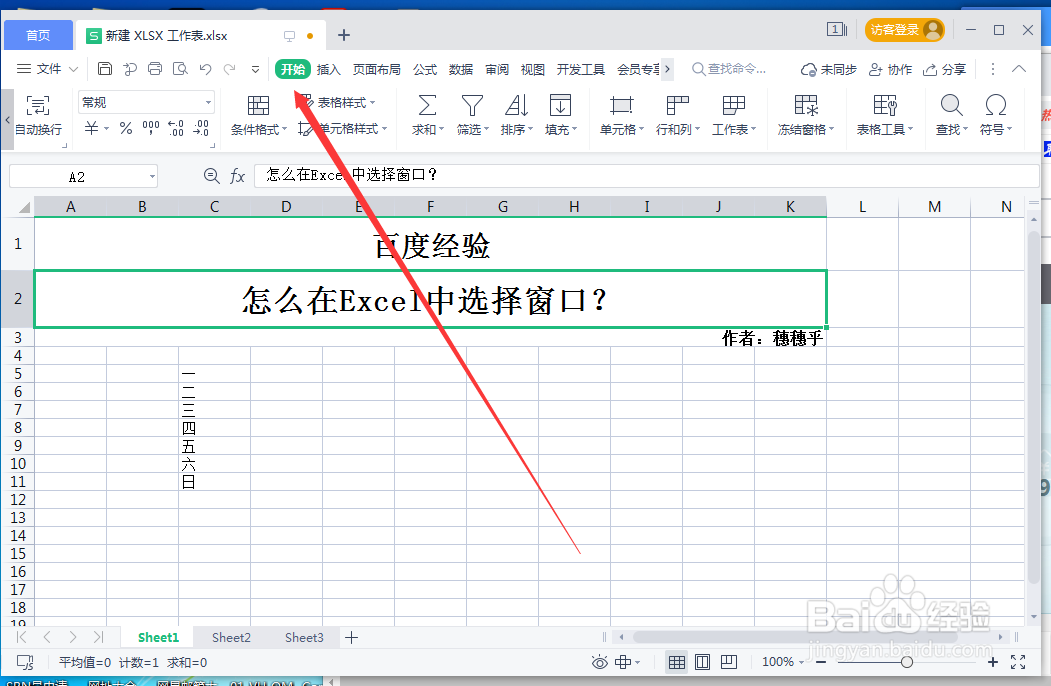
Task: Click the Print icon in quick toolbar
Action: coord(155,68)
